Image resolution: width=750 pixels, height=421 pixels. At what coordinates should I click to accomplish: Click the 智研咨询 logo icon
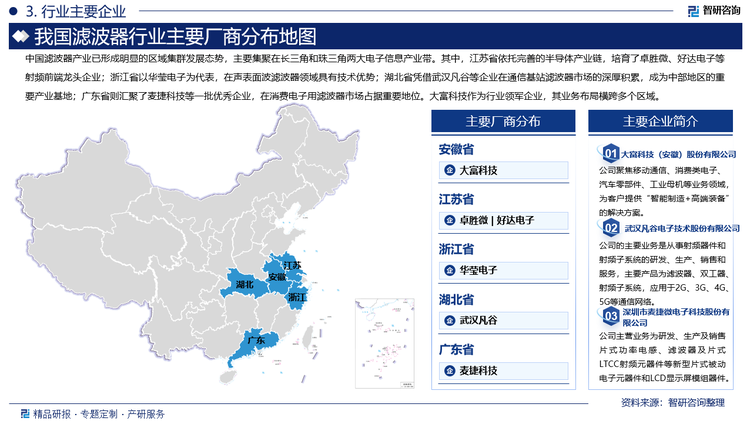694,11
